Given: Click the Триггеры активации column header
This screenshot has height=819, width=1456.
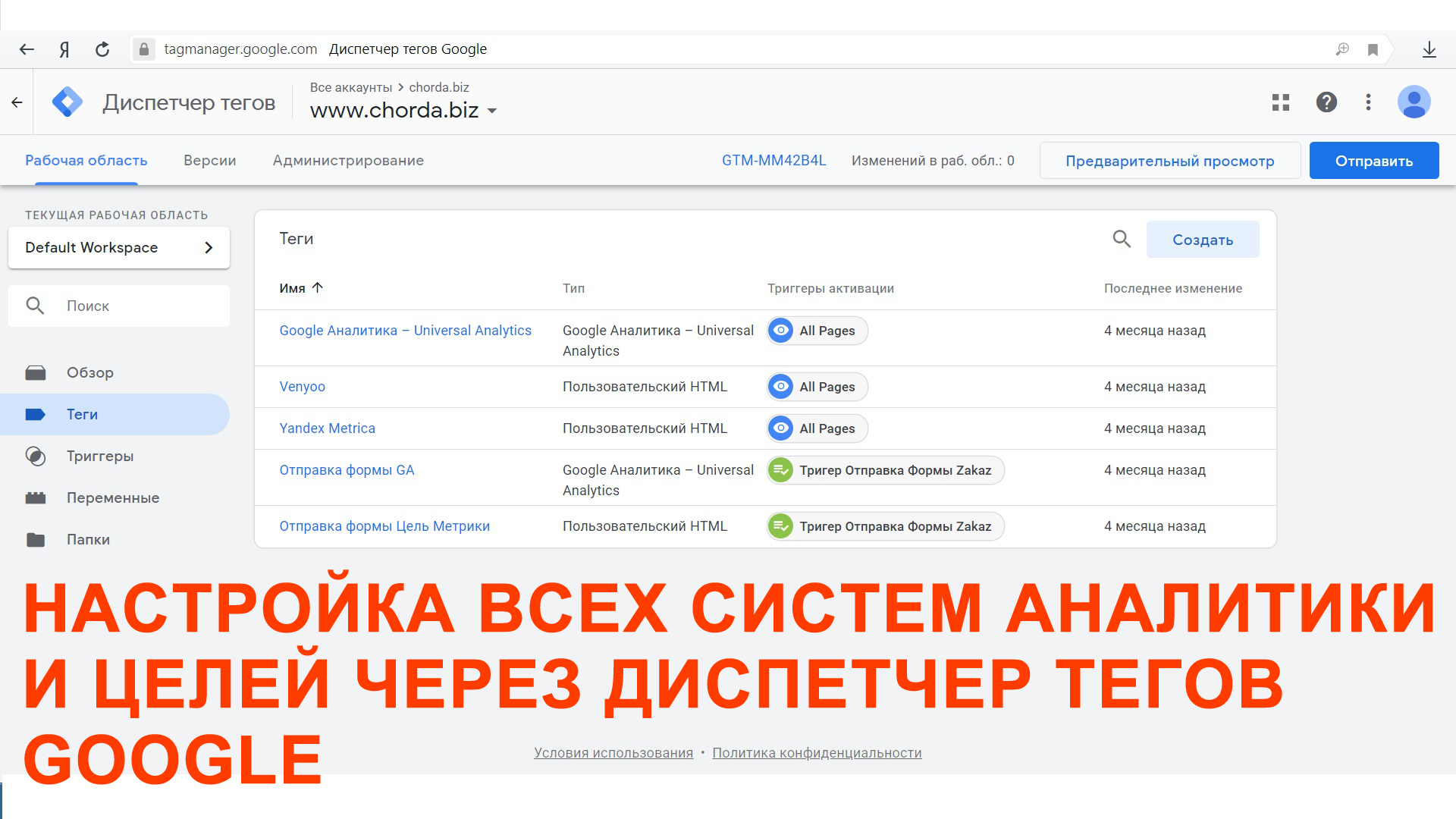Looking at the screenshot, I should [x=830, y=288].
